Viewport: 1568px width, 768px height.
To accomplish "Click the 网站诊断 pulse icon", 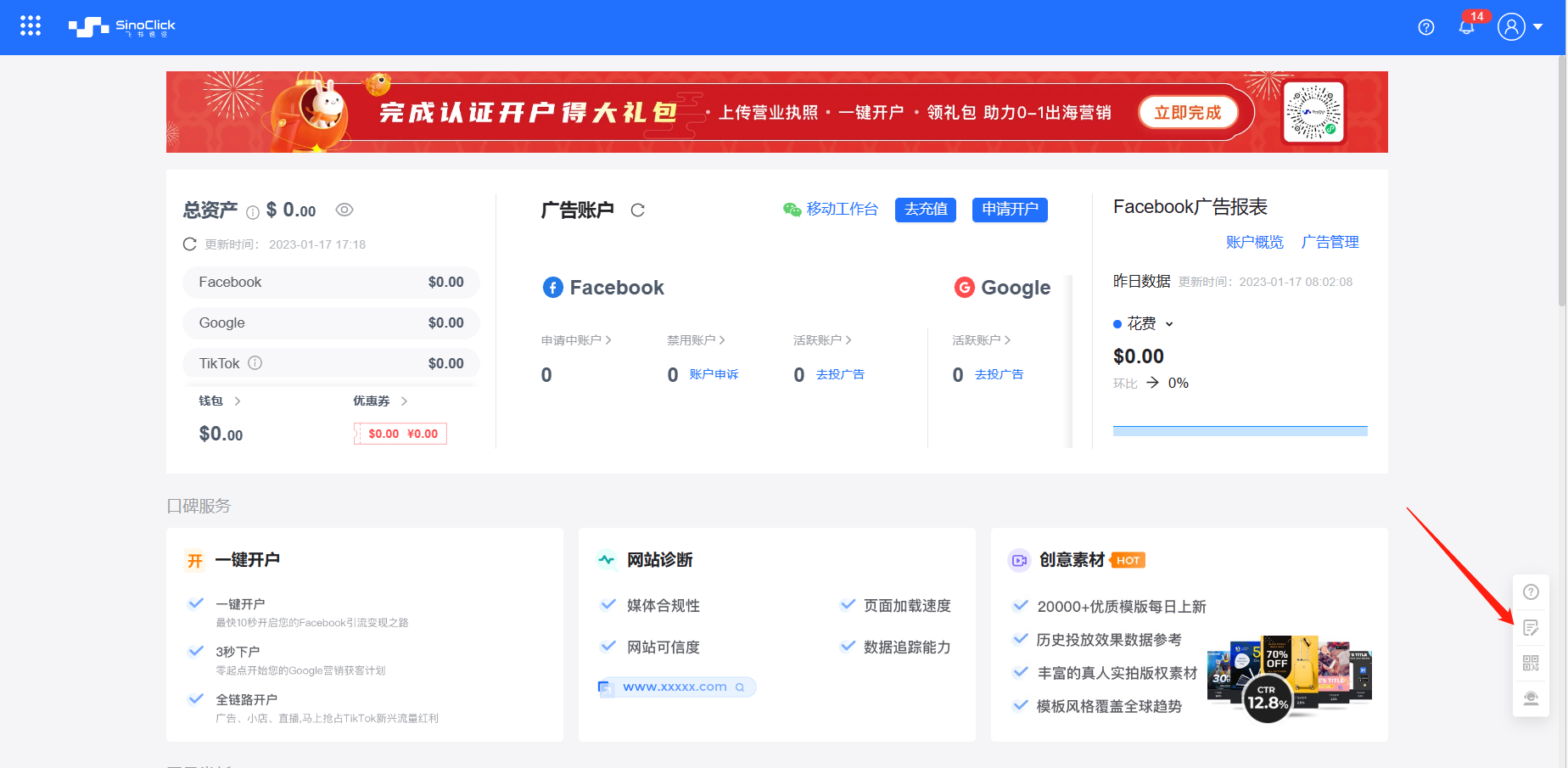I will [x=606, y=560].
